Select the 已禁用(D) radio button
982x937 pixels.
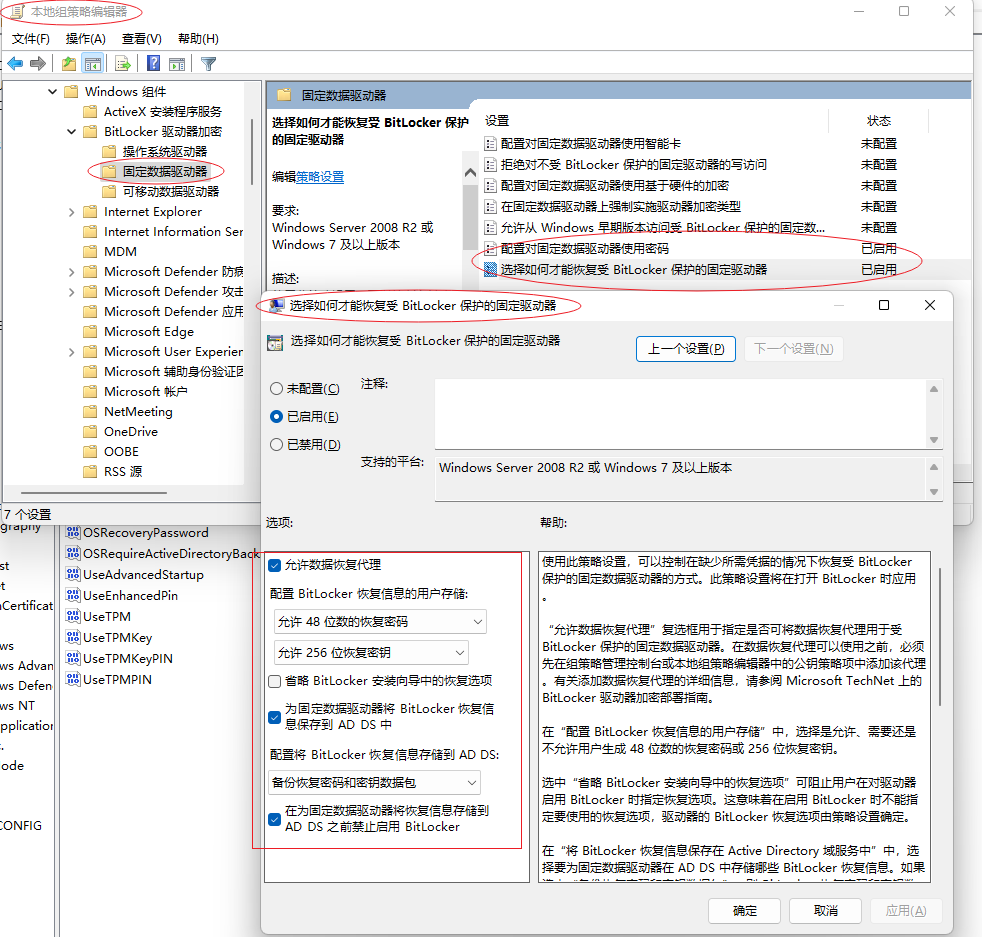276,445
